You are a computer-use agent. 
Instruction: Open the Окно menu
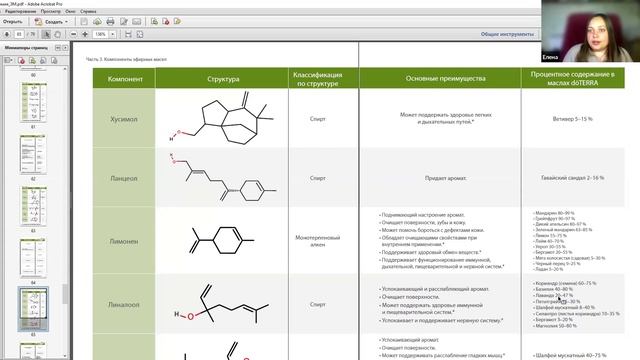click(70, 11)
